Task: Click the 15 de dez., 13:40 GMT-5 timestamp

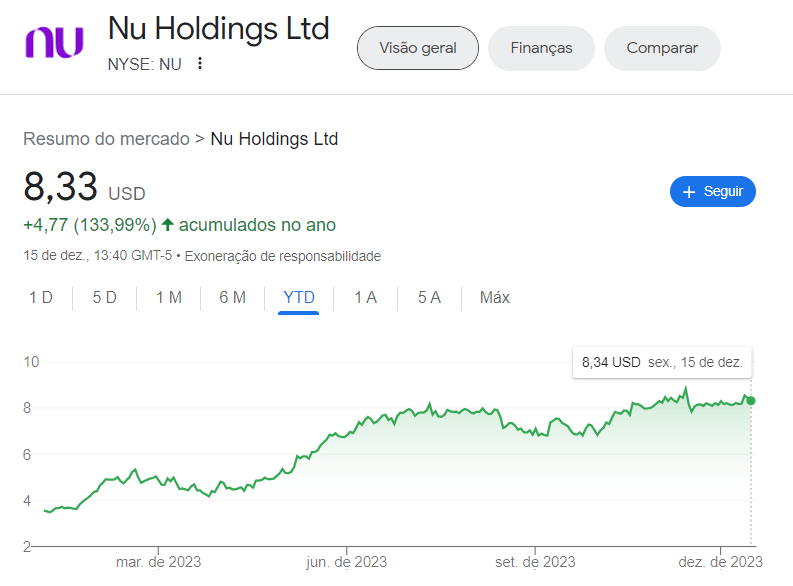Action: tap(98, 256)
